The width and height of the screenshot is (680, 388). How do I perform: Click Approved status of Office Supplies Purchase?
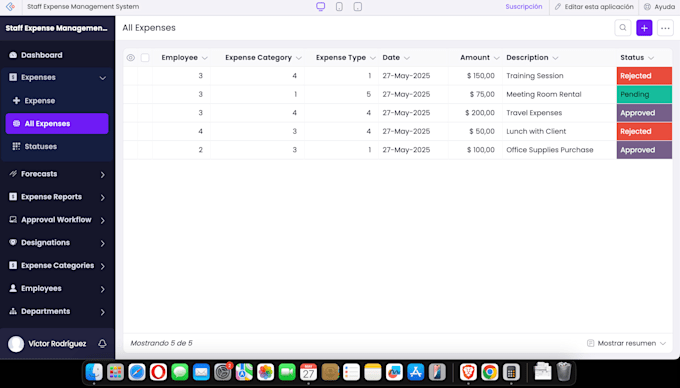(644, 150)
